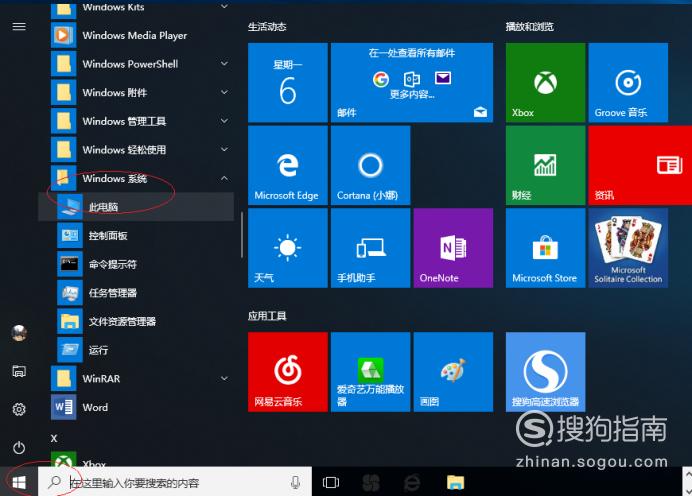This screenshot has width=692, height=496.
Task: Launch 网易云音乐 tile
Action: point(288,372)
